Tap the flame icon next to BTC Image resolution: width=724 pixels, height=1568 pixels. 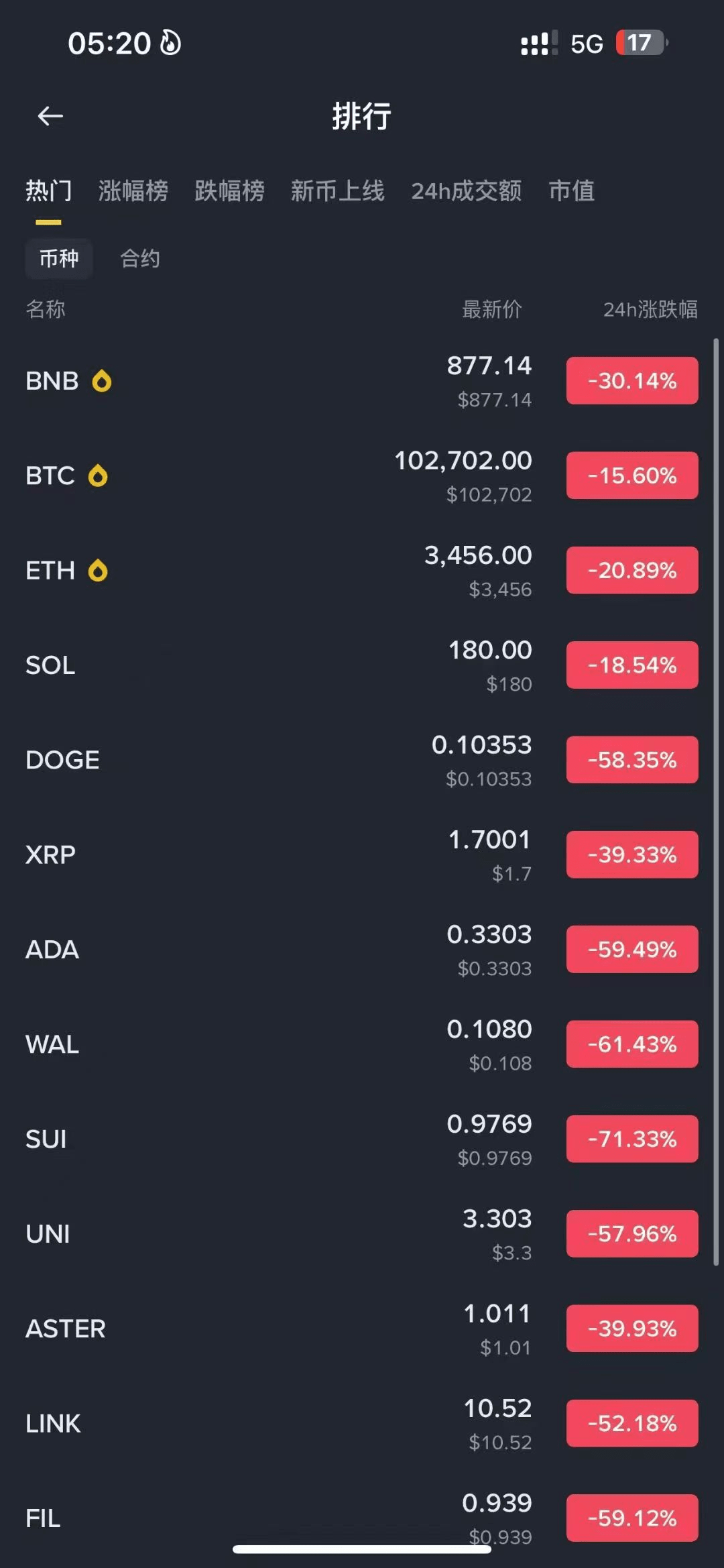tap(98, 476)
